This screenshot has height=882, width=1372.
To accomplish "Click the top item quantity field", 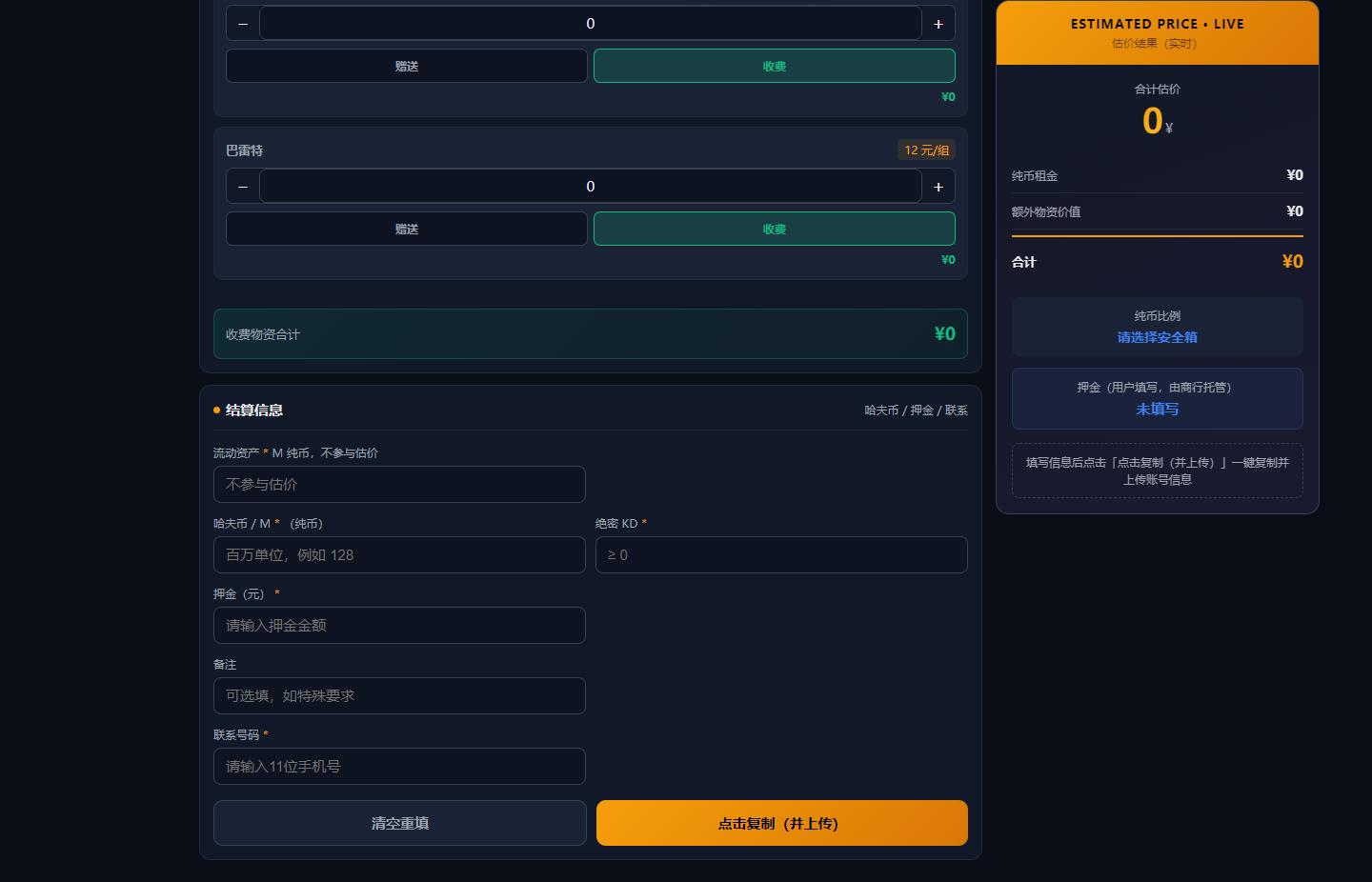I will 591,24.
